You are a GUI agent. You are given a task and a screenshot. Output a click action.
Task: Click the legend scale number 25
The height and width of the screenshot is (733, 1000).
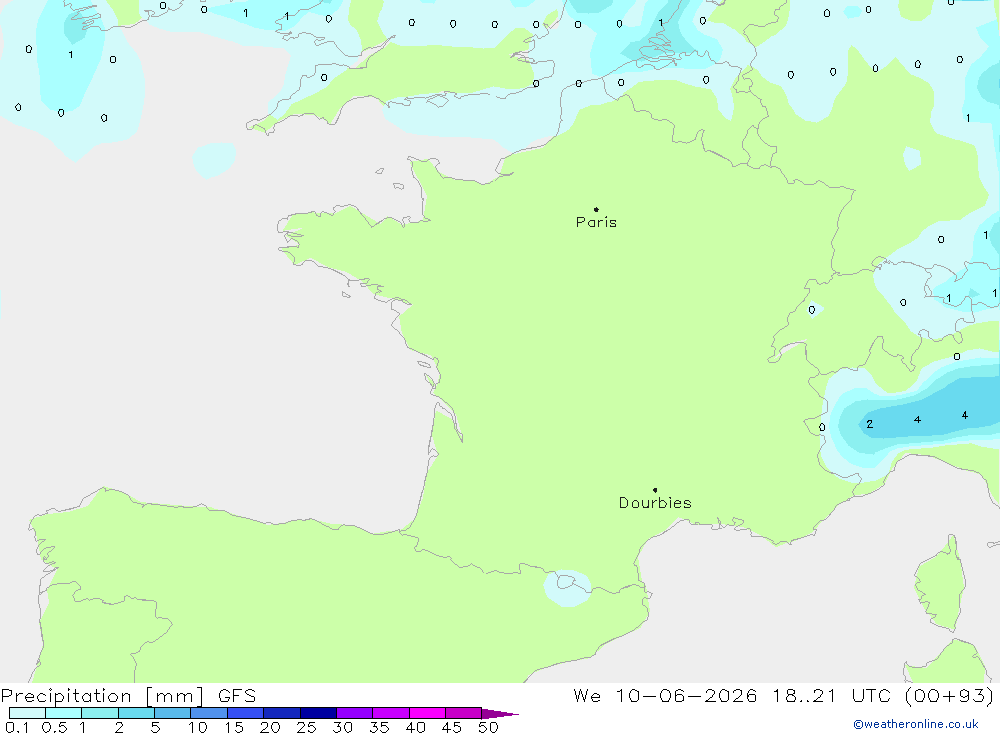[x=306, y=727]
